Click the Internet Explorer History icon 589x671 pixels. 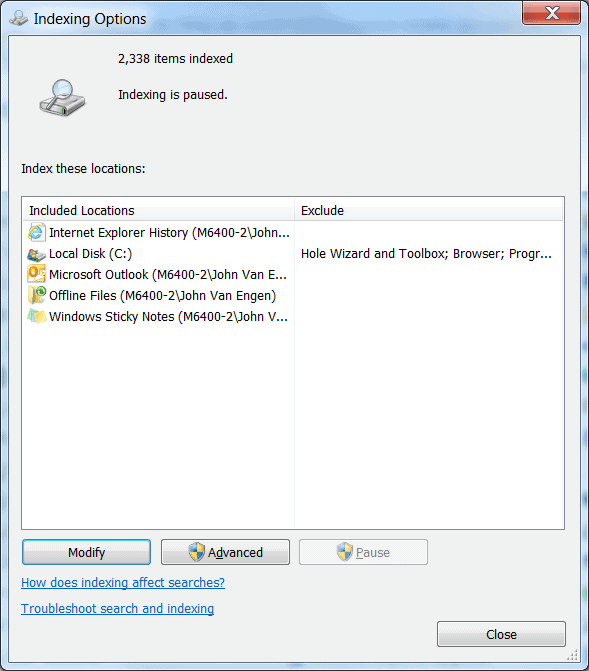(x=36, y=232)
